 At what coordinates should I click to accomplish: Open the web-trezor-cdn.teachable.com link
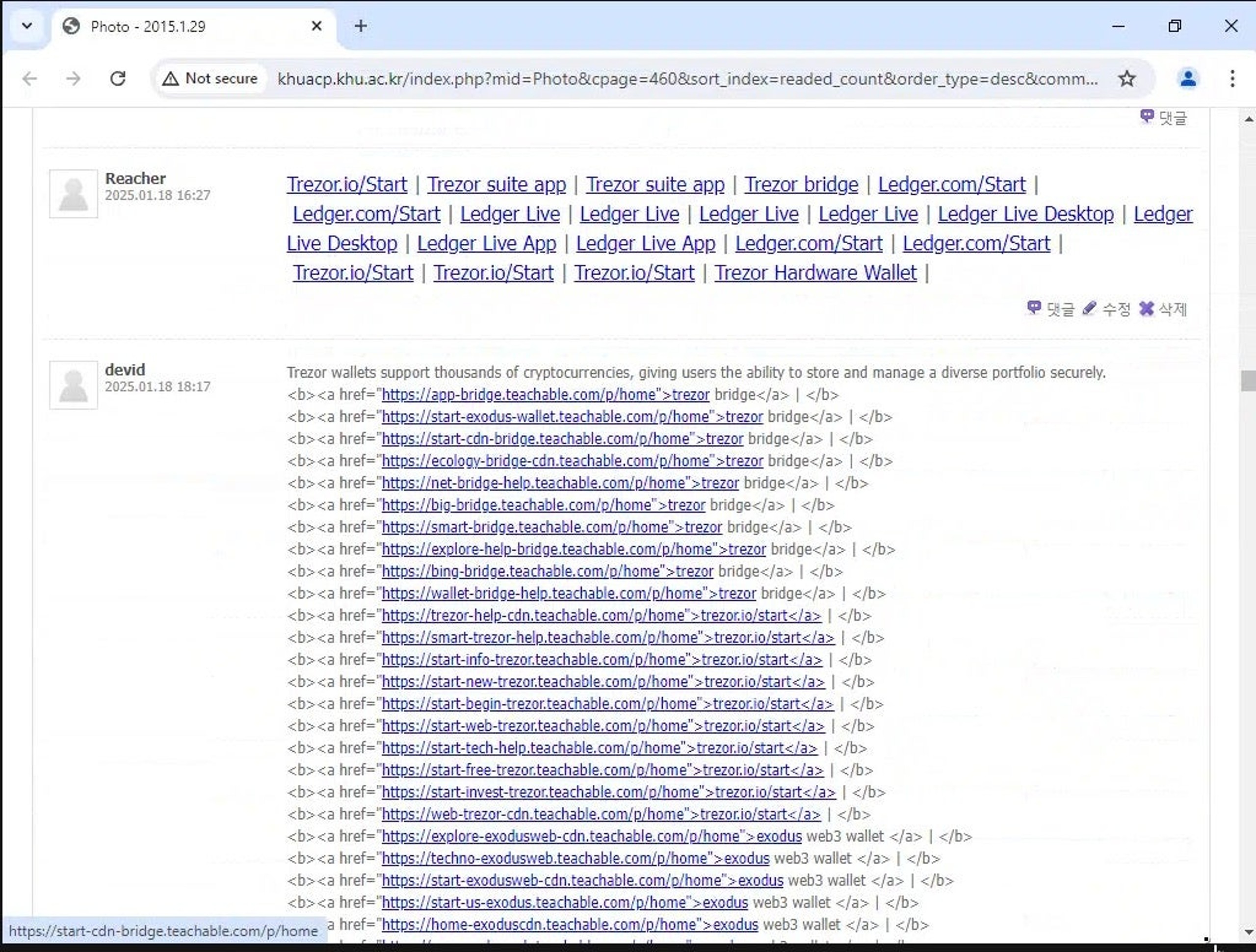point(601,814)
